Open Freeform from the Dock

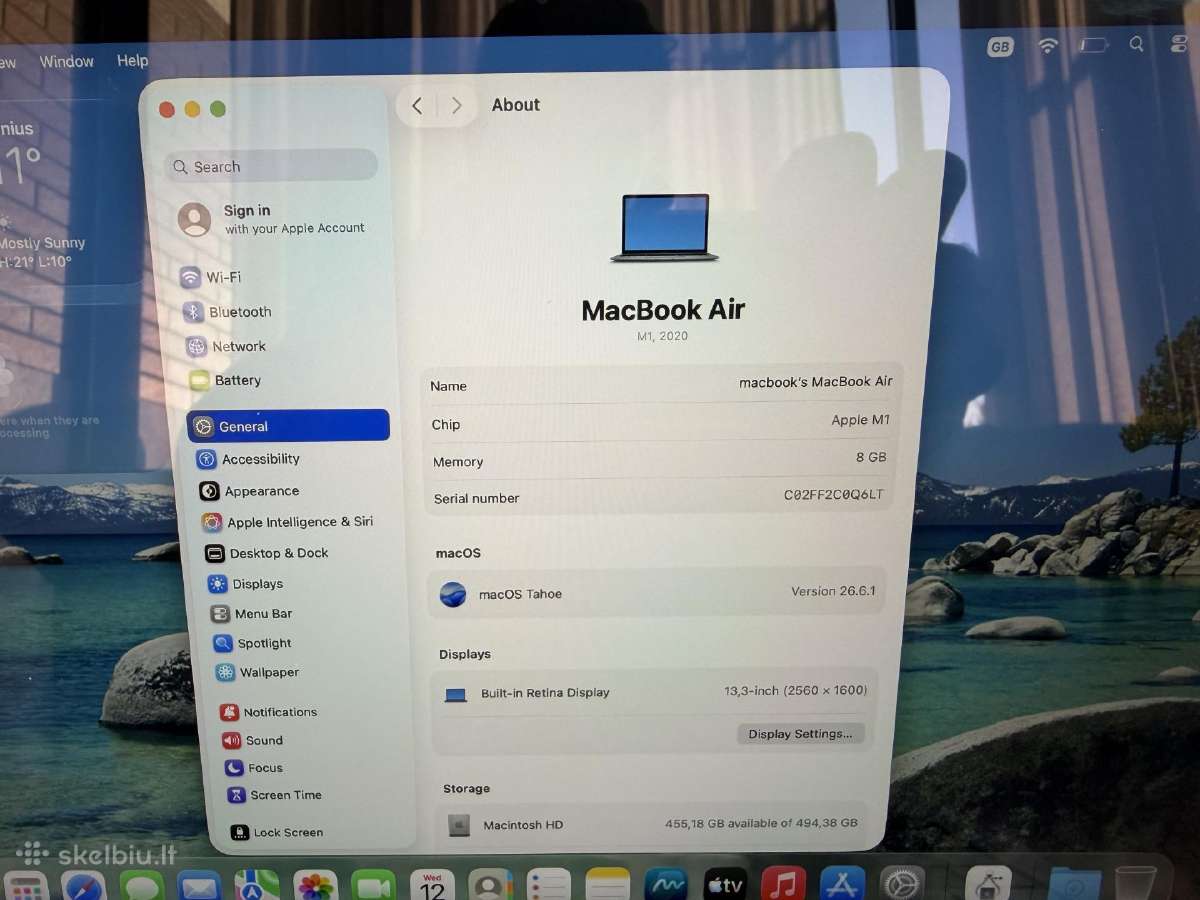[666, 885]
